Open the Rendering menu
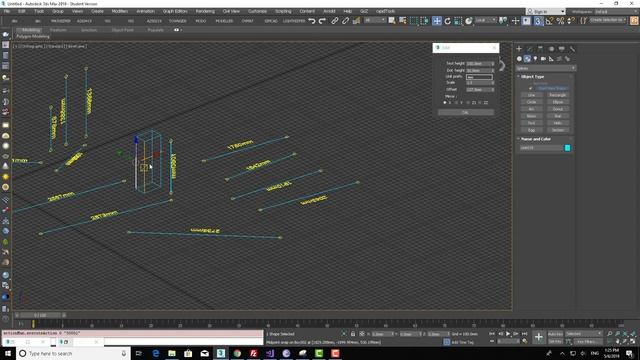The height and width of the screenshot is (360, 640). tap(205, 11)
